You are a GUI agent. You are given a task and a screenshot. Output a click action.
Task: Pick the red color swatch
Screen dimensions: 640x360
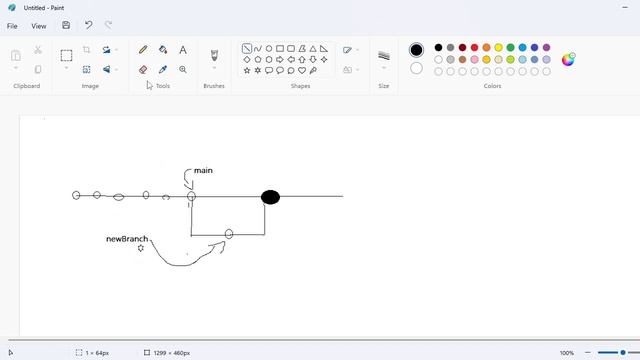474,48
